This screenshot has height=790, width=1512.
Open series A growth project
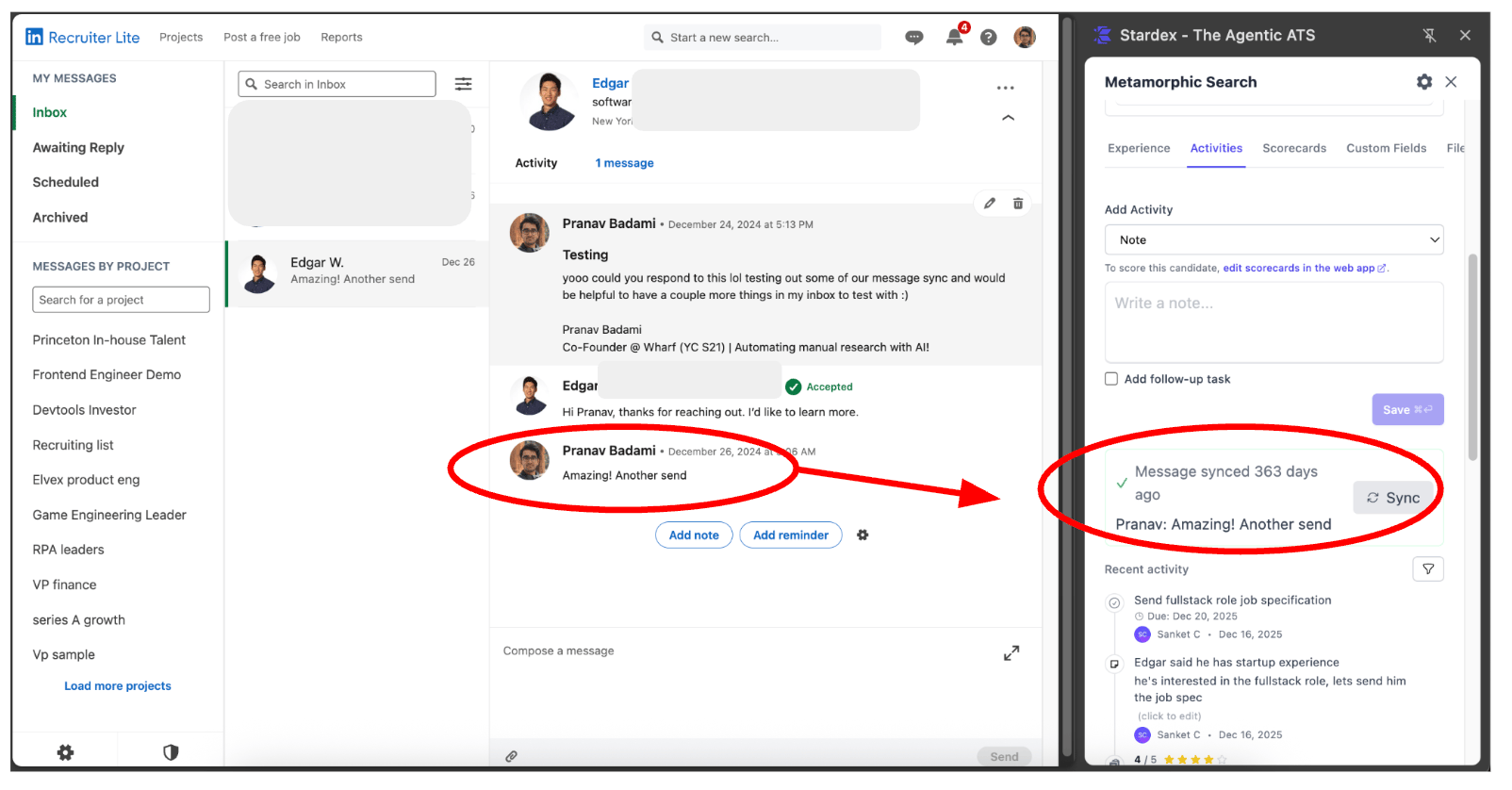click(78, 619)
